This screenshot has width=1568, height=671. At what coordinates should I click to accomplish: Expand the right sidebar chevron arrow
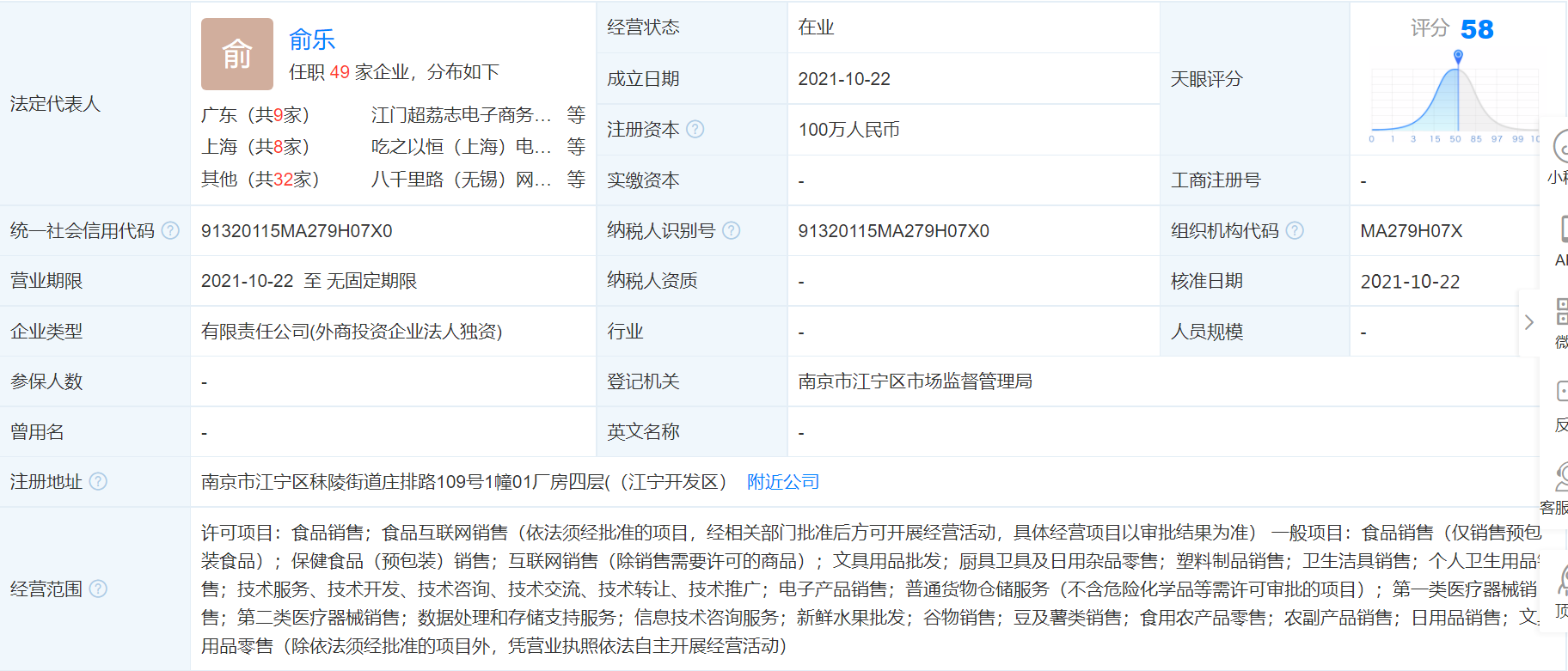click(1528, 322)
